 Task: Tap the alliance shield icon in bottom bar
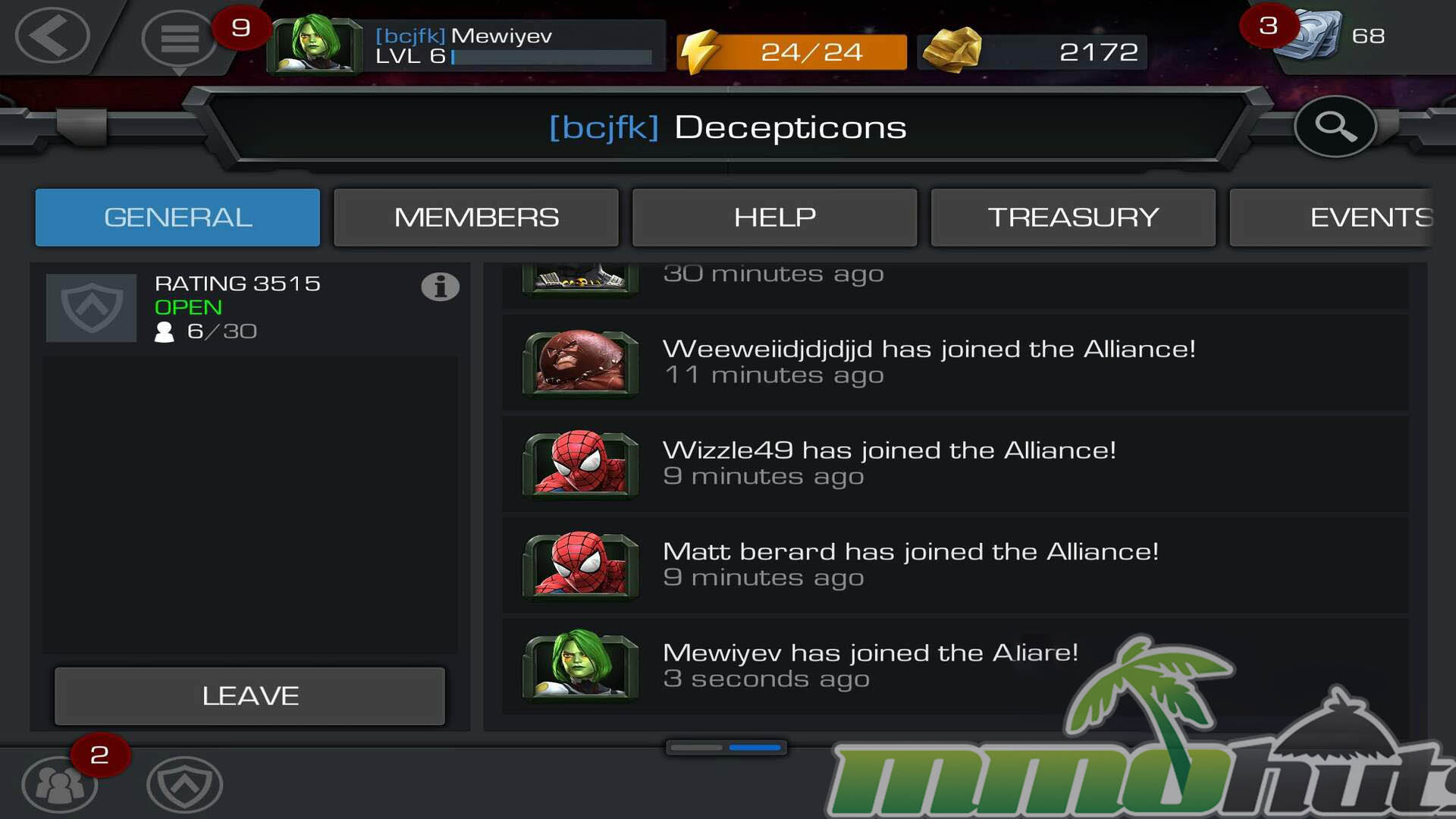click(184, 785)
